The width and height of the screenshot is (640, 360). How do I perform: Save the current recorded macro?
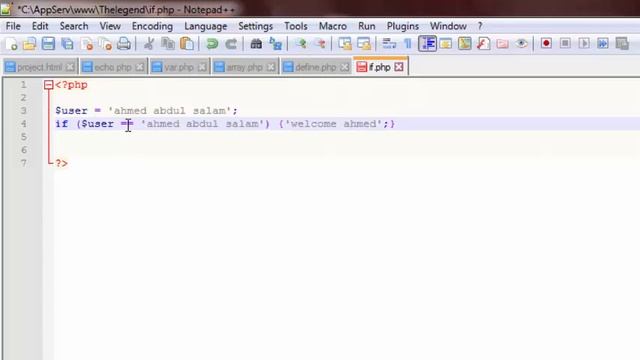622,44
